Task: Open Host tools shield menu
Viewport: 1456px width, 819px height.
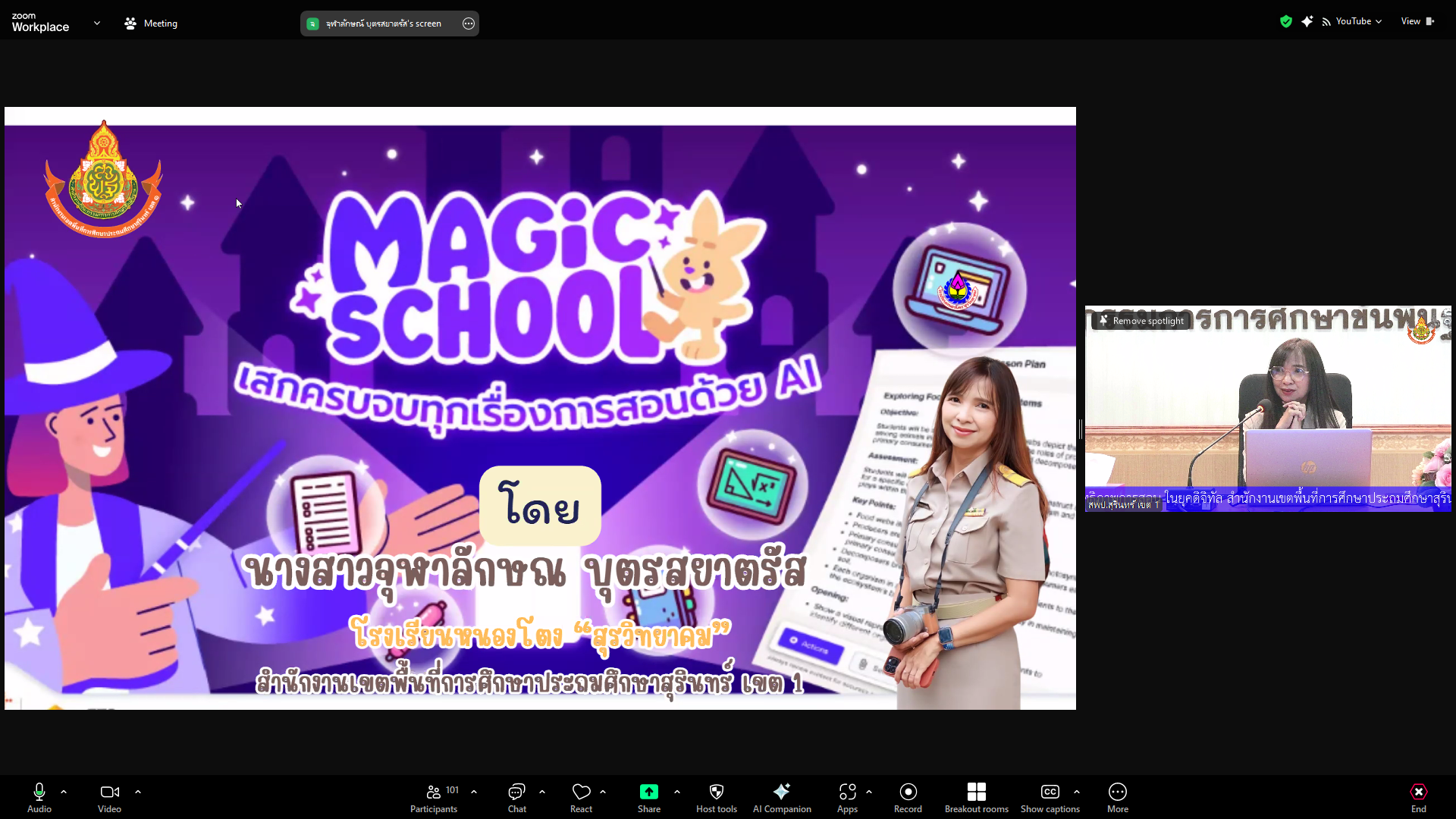Action: [717, 798]
